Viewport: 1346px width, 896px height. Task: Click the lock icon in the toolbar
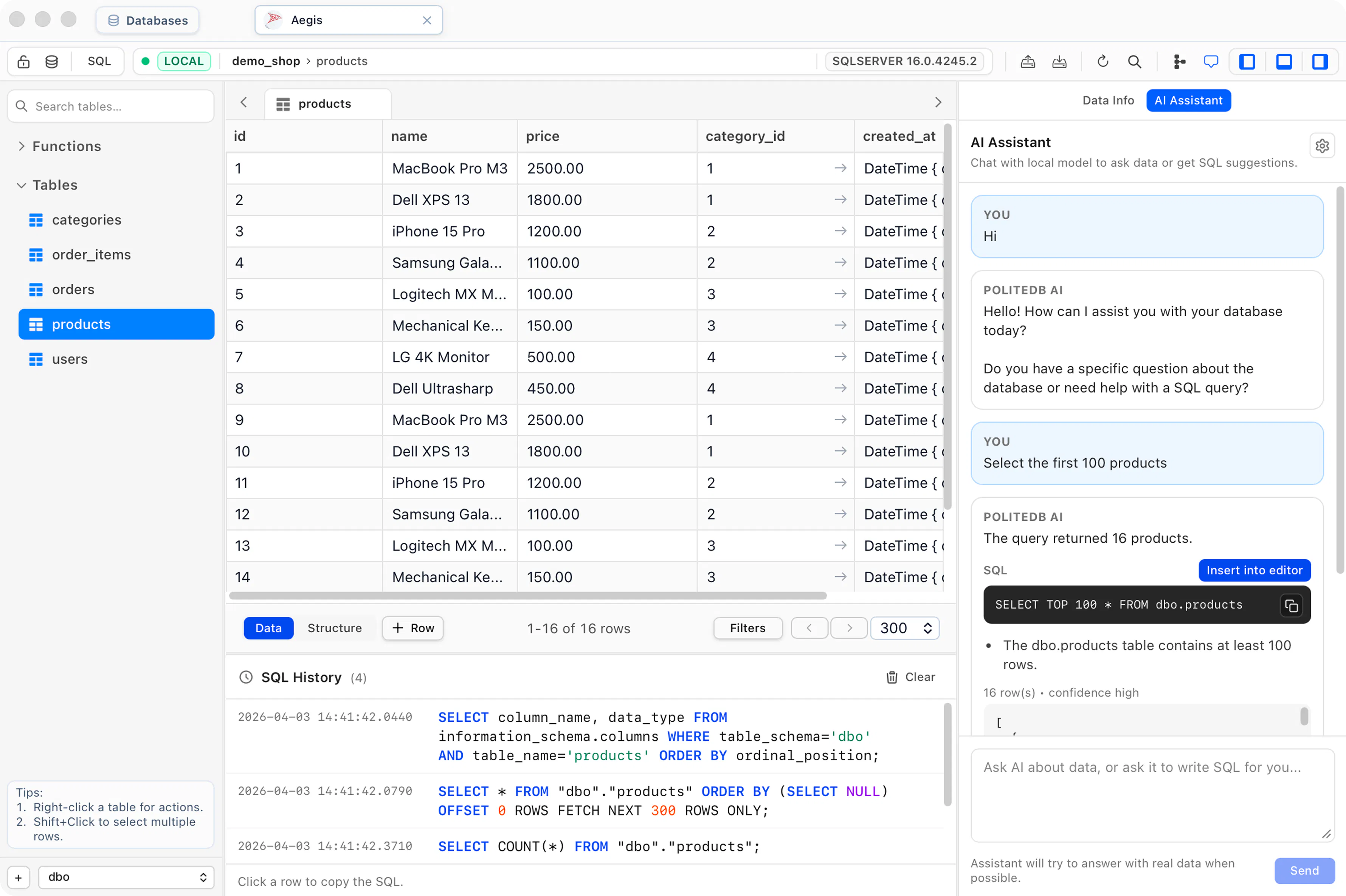(23, 62)
